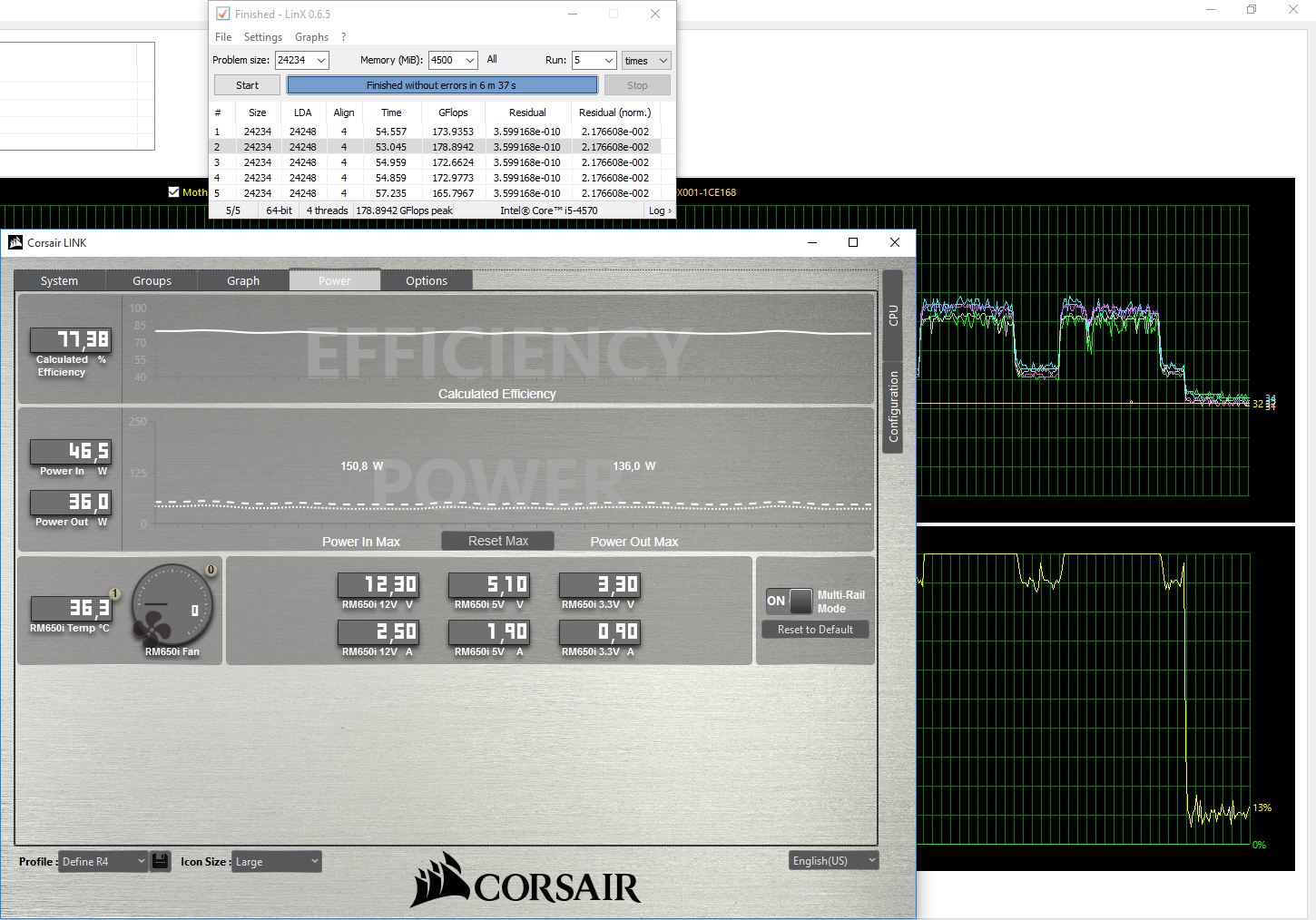Click the 'Intel Core i5-4570' status text
This screenshot has width=1316, height=920.
coord(548,210)
